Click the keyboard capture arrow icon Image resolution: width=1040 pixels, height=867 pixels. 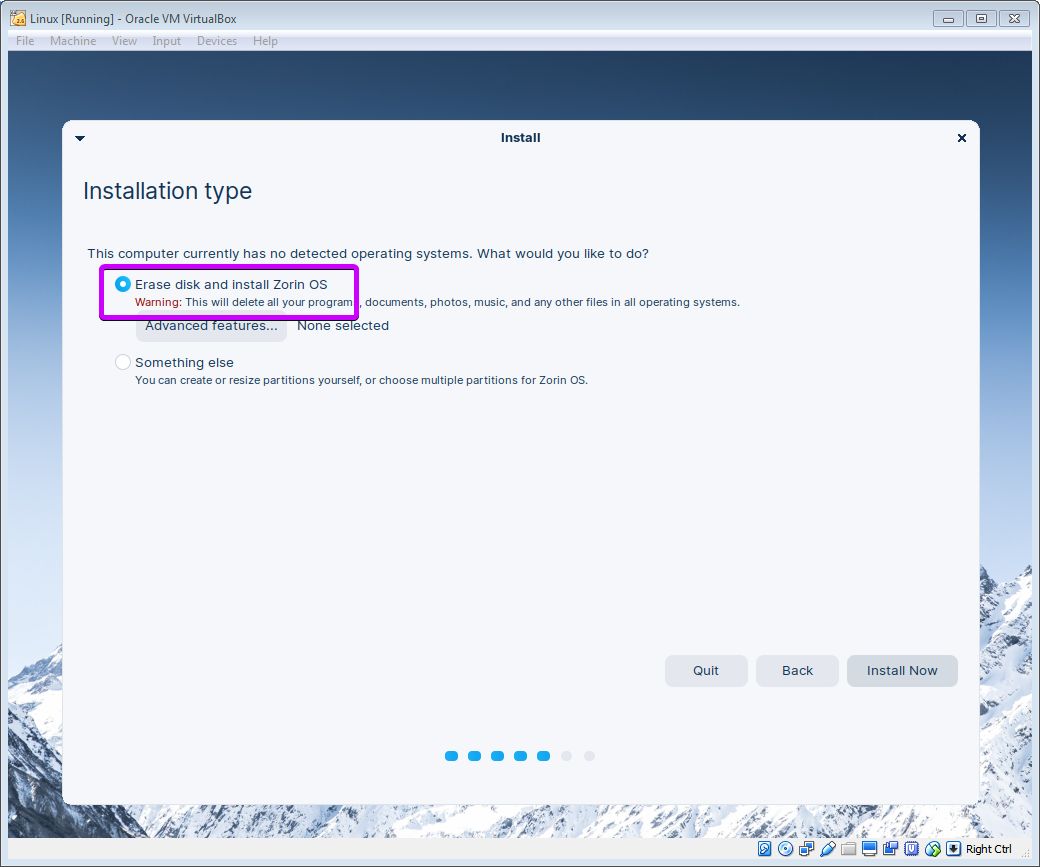(953, 848)
